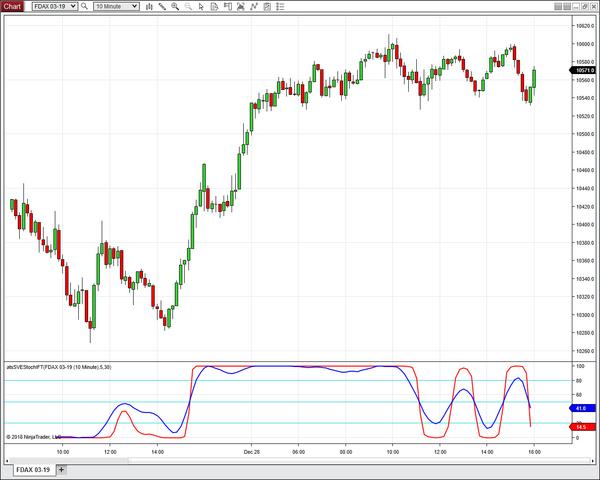Open the Indicators icon
The image size is (600, 480).
coord(254,7)
